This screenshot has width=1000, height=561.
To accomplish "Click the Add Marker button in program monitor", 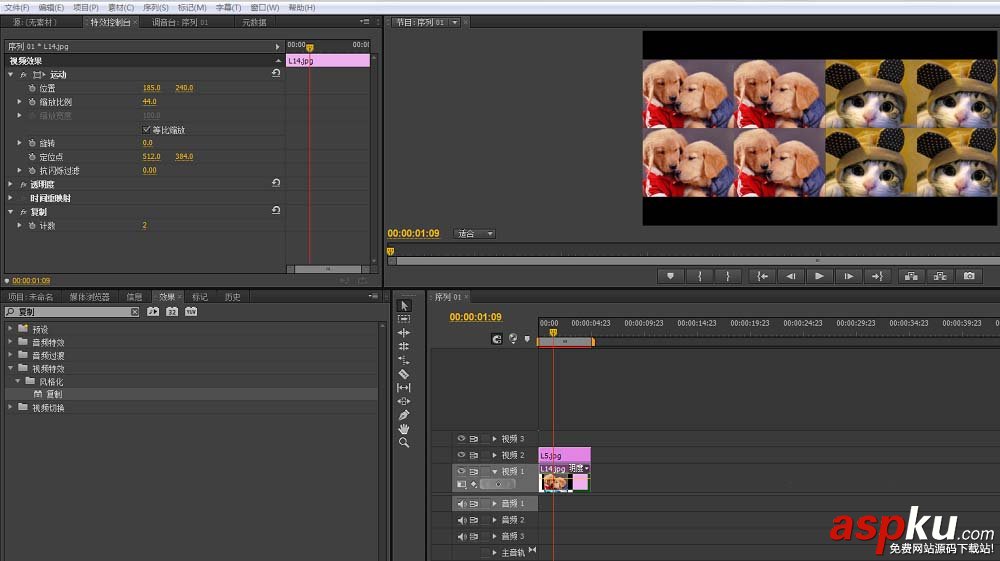I will tap(670, 276).
